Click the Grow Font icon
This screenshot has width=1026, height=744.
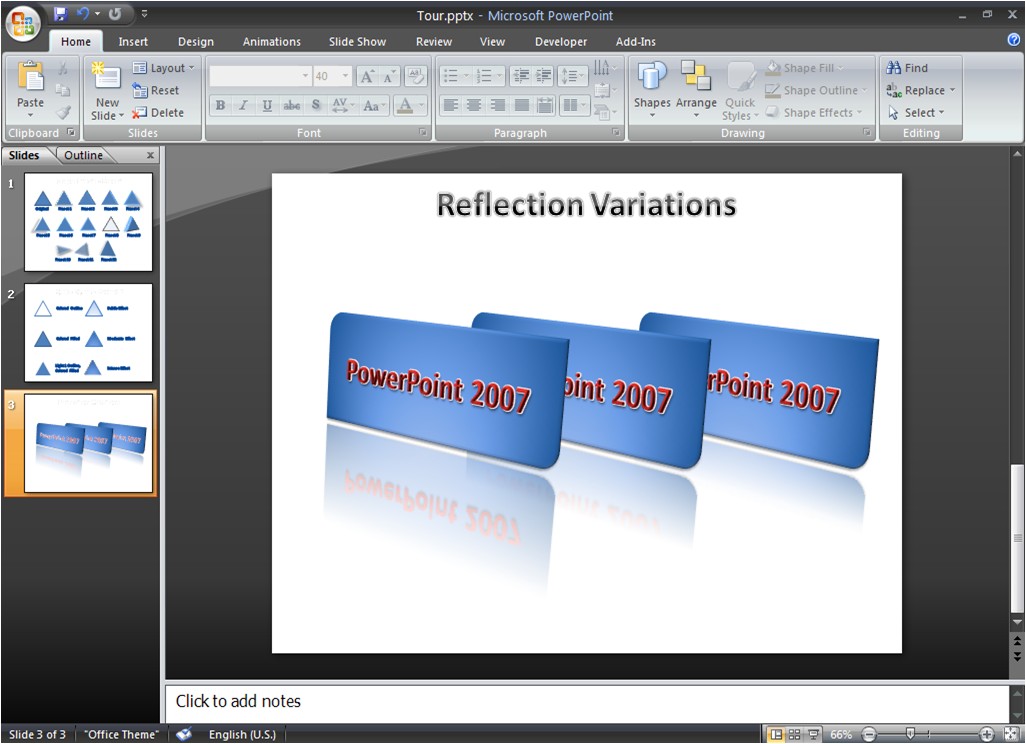(x=367, y=77)
